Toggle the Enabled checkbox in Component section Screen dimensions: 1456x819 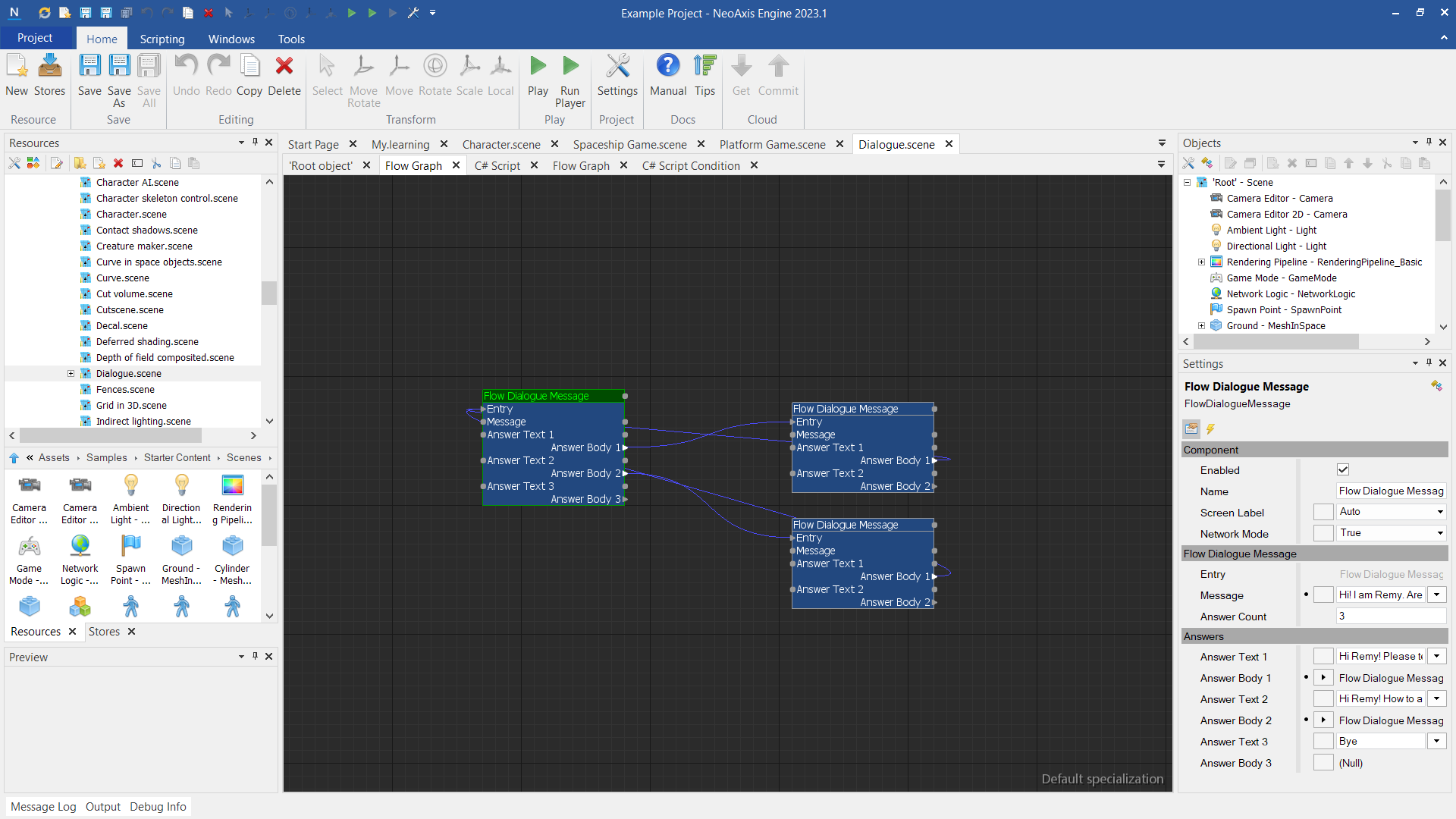click(1343, 470)
